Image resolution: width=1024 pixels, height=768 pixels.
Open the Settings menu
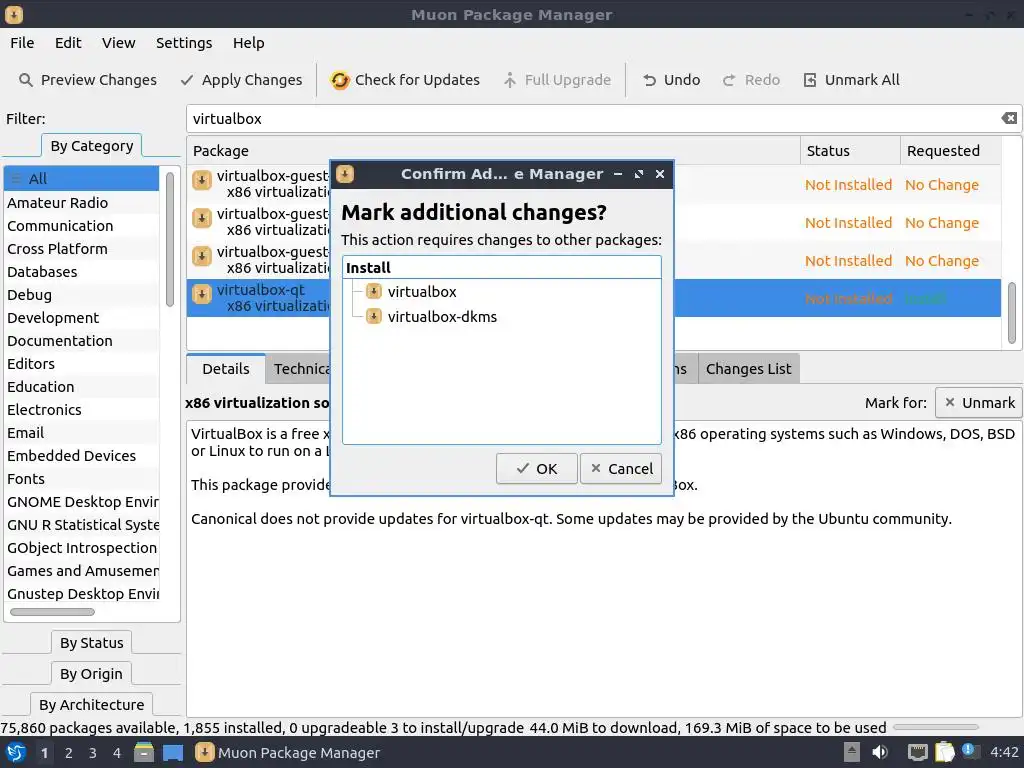184,43
